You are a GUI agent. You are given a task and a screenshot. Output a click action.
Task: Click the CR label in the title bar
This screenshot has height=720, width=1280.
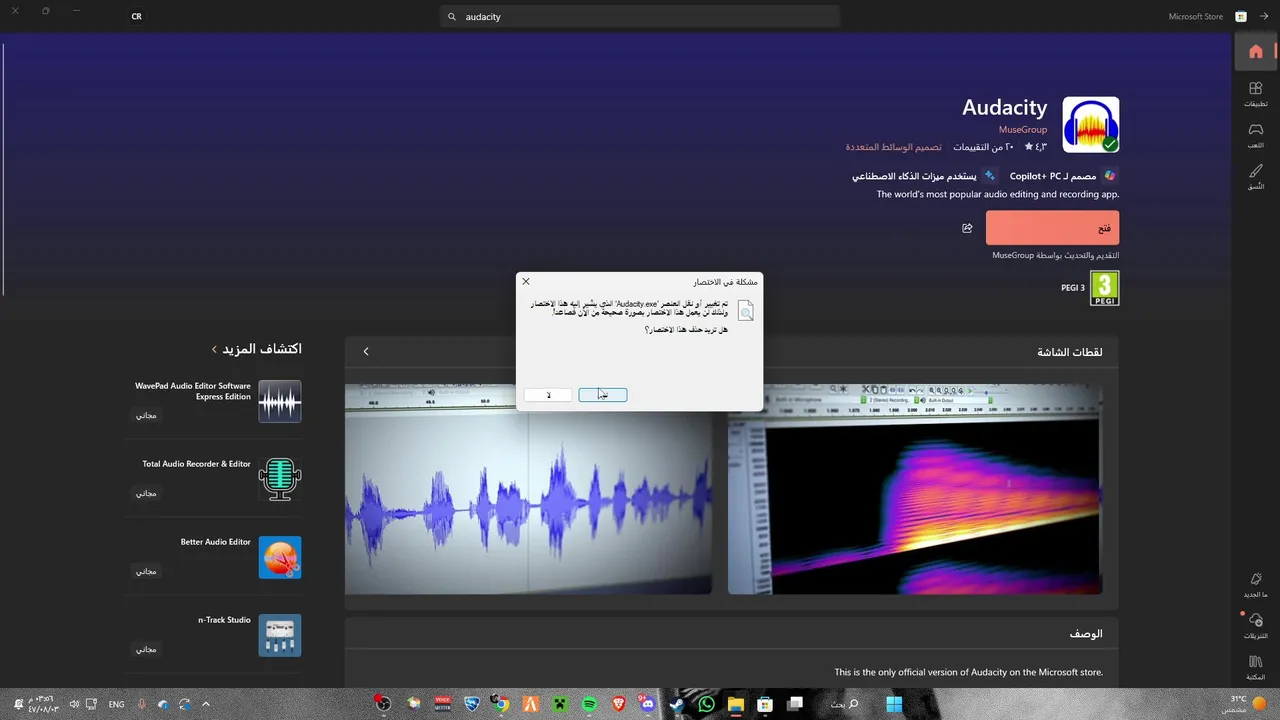click(137, 17)
